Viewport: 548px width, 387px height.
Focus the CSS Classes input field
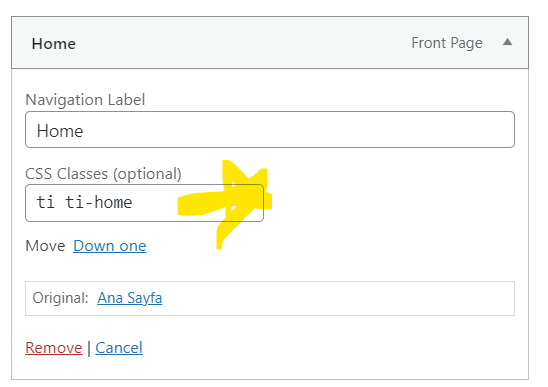pos(144,203)
